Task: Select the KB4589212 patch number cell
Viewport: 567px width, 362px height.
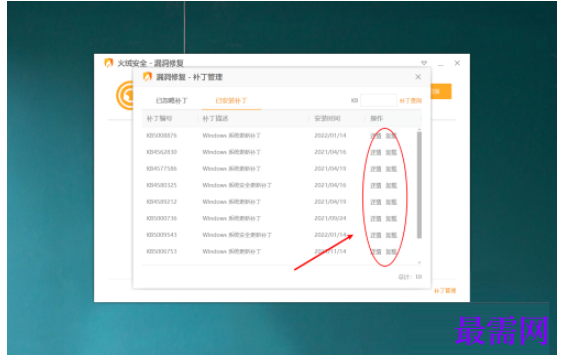Action: (x=161, y=202)
